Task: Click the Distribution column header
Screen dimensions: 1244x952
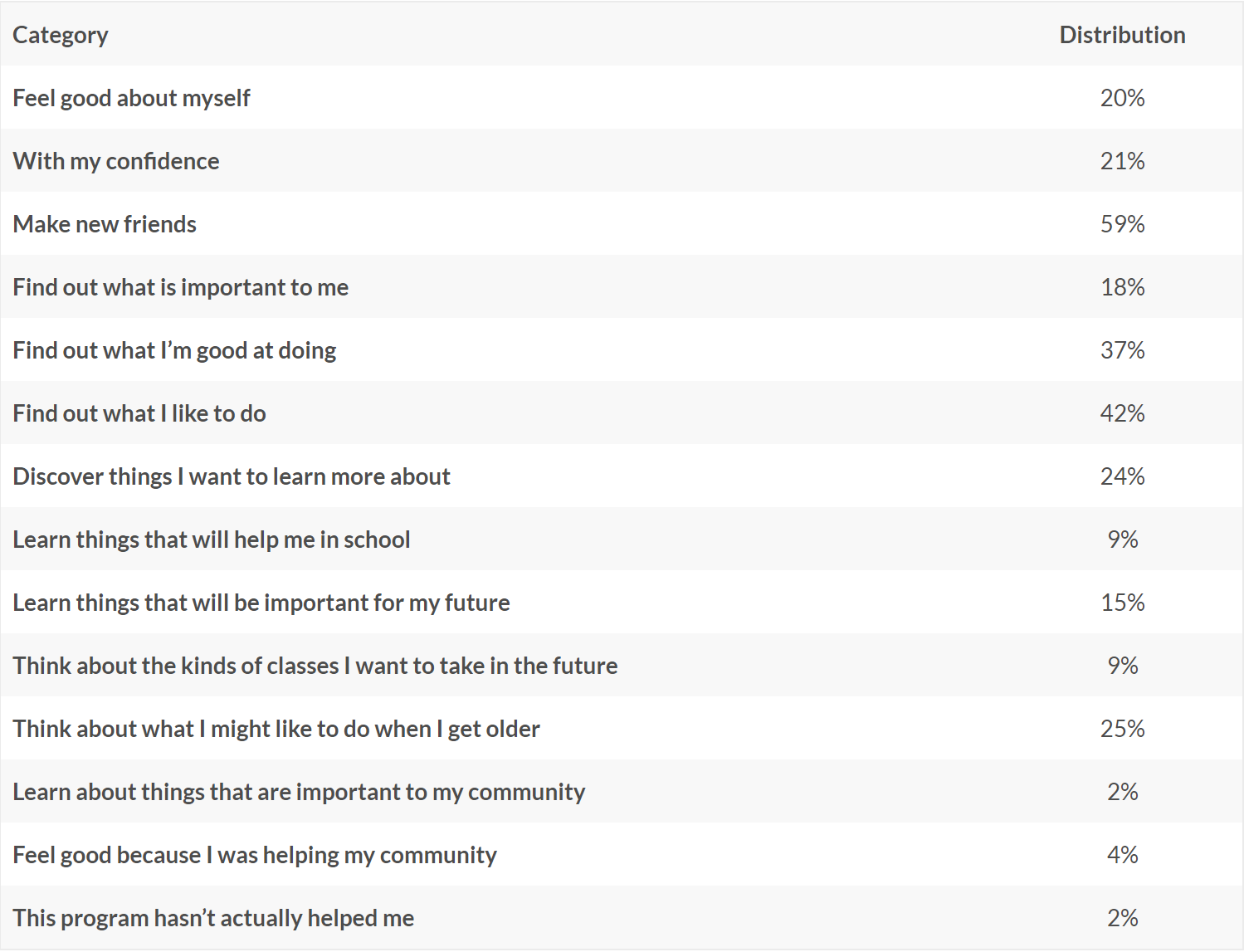Action: tap(1122, 35)
